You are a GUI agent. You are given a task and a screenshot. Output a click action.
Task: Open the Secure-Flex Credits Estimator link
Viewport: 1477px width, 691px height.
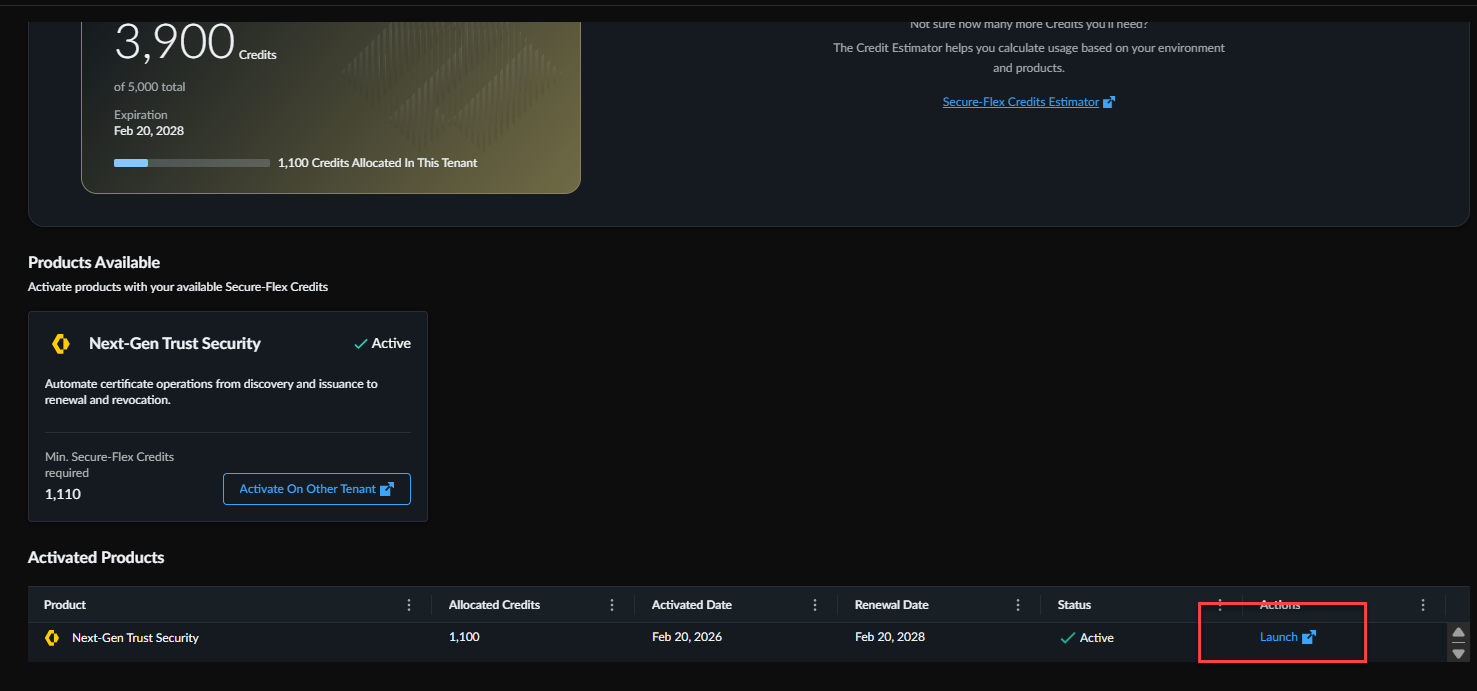(x=1028, y=102)
